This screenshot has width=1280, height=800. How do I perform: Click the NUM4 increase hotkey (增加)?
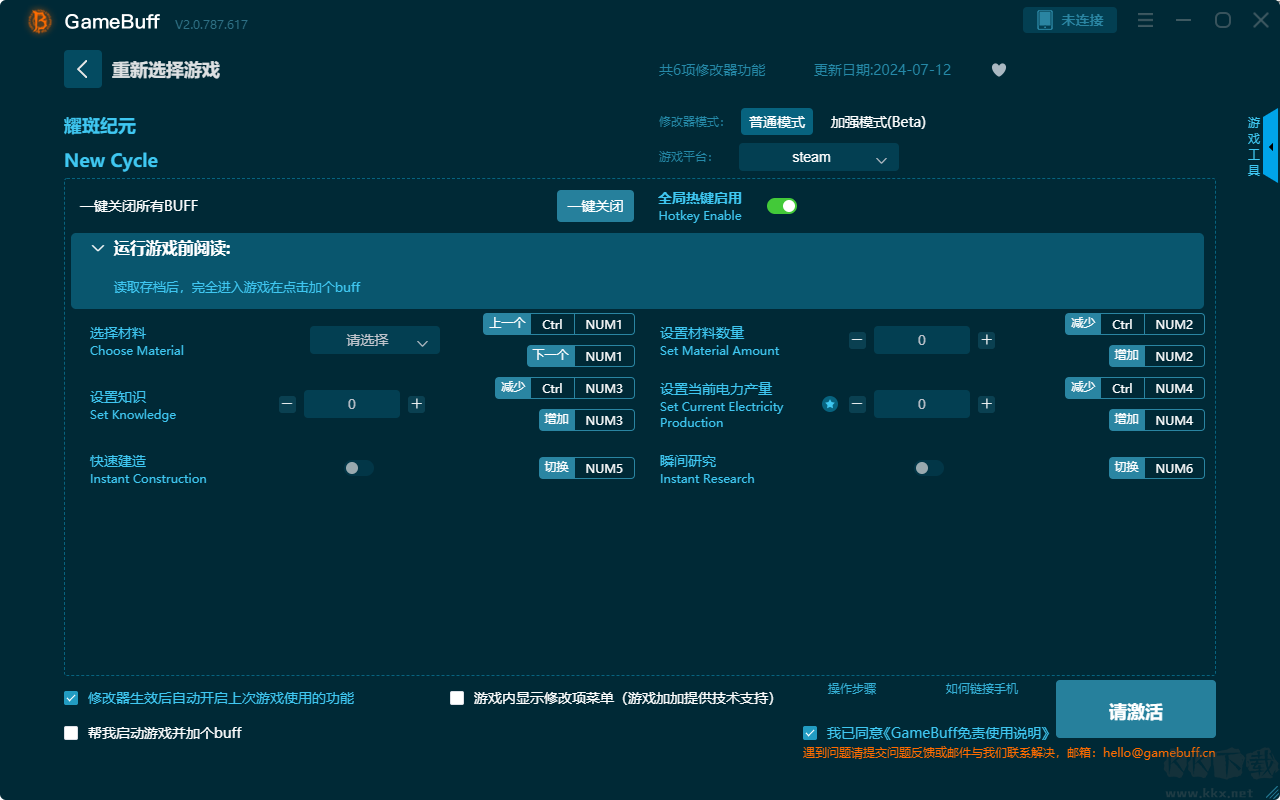click(x=1157, y=420)
